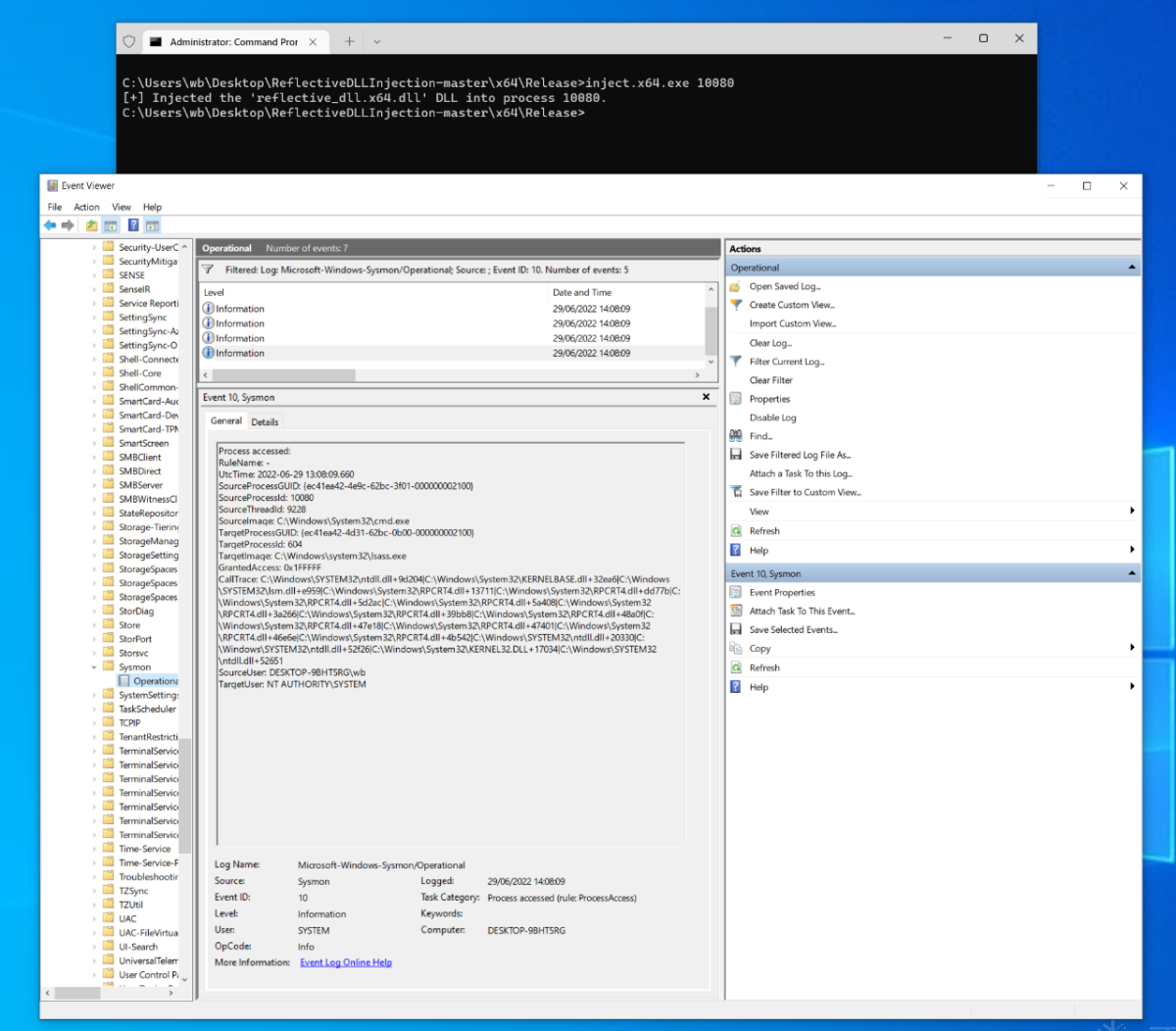1176x1031 pixels.
Task: Click the Find binoculars icon
Action: [x=736, y=436]
